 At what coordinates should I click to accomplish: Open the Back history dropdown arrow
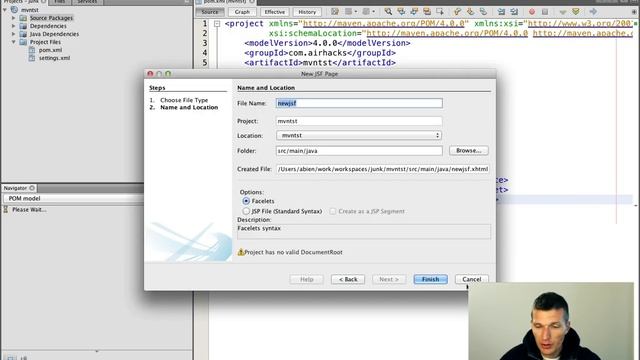tap(356, 12)
